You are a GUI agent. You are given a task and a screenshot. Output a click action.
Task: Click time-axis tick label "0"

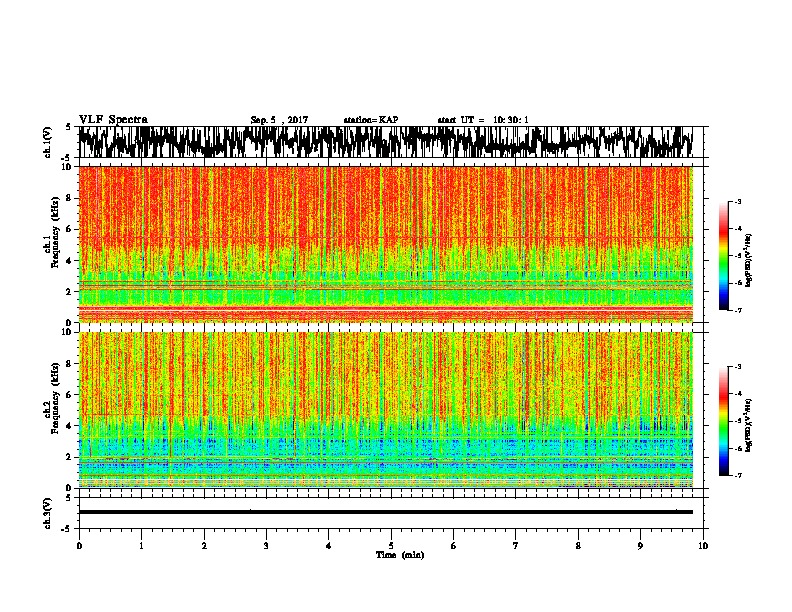79,546
